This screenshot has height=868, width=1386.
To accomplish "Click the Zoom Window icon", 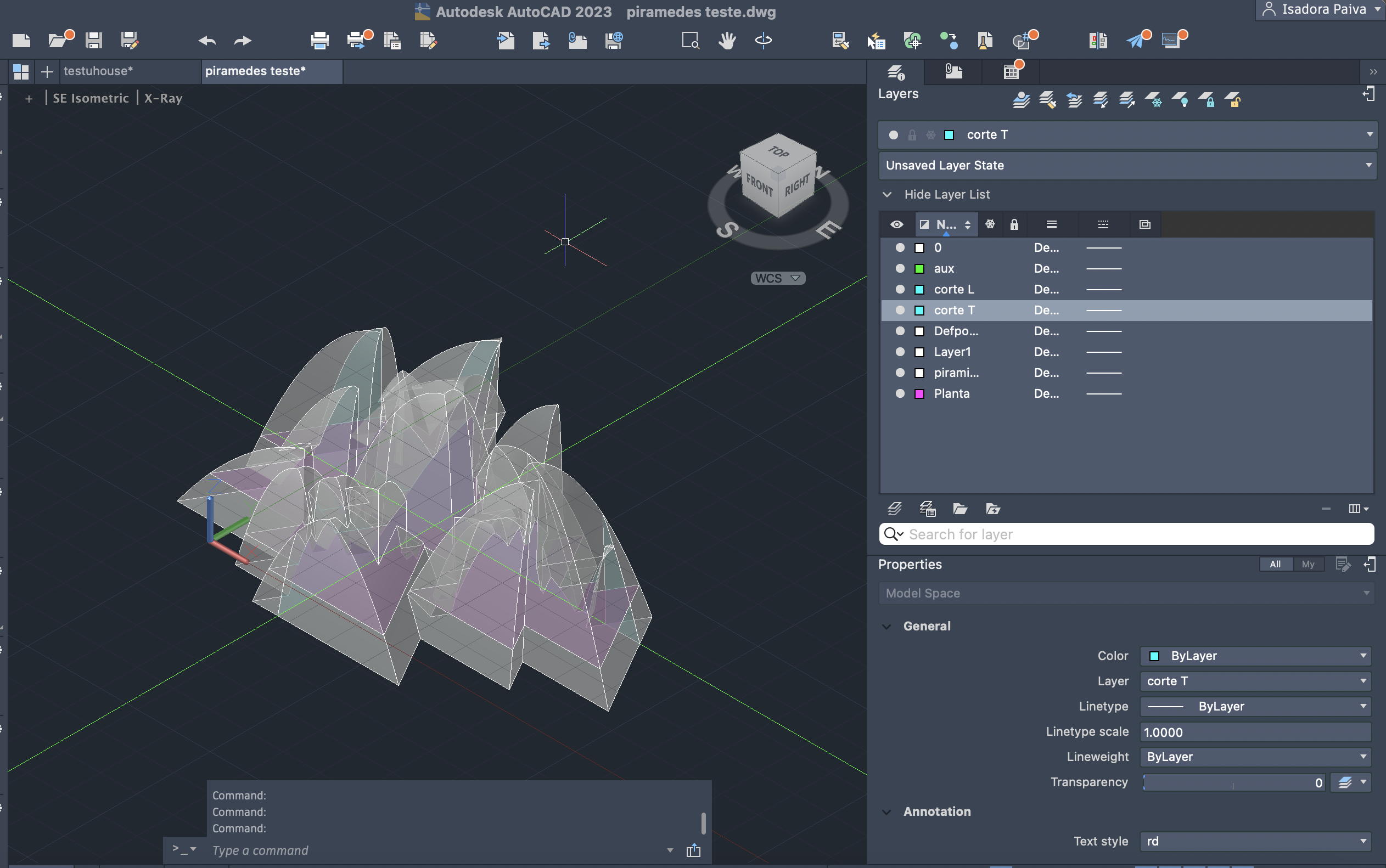I will (690, 40).
